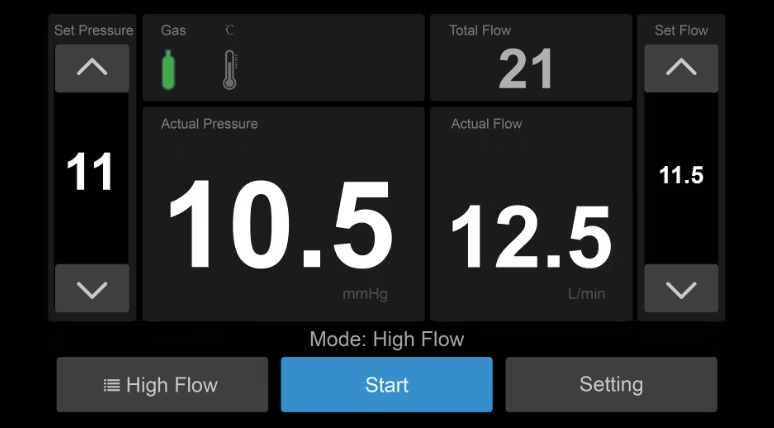Click the thermometer temperature icon
Screen dimensions: 774x428
tap(230, 69)
